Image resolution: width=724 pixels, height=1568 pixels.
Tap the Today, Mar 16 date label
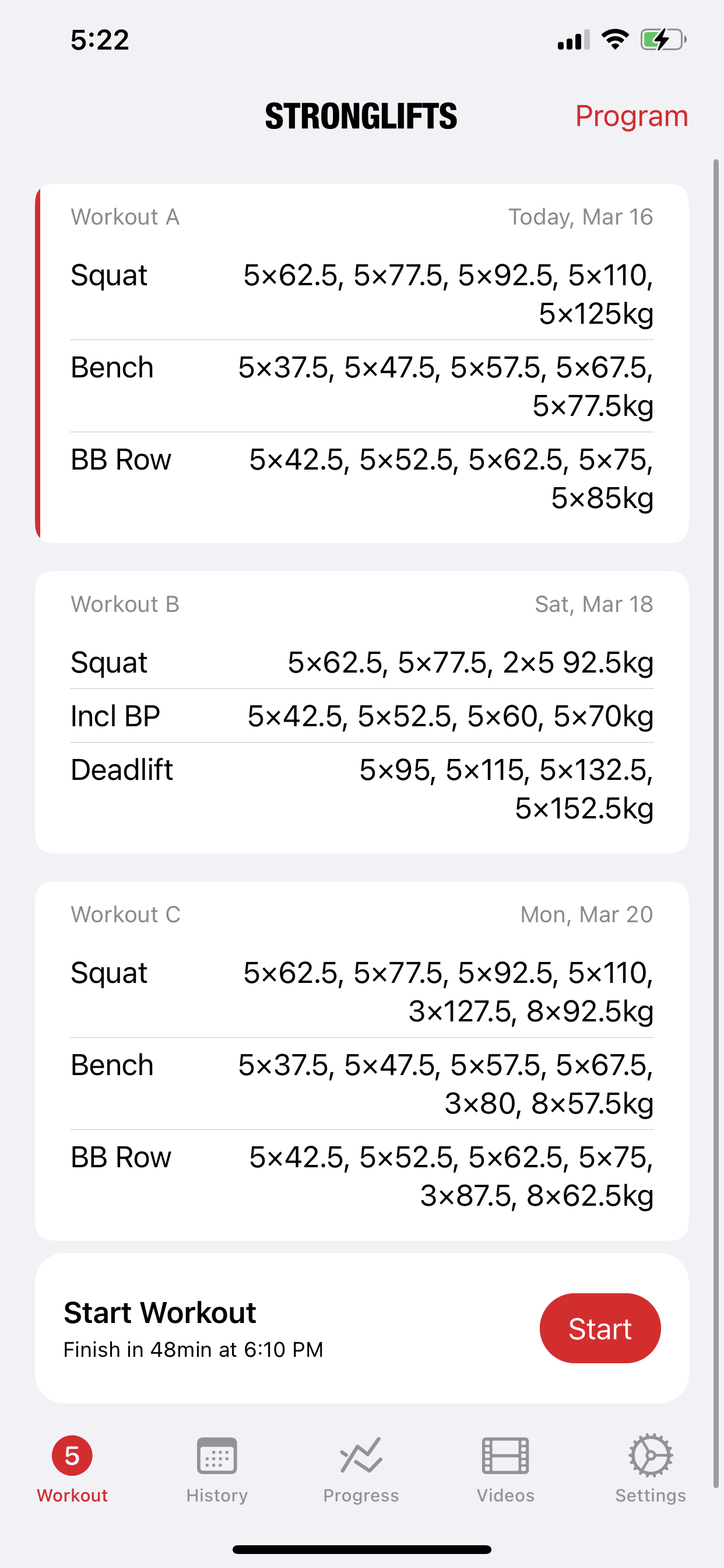click(x=580, y=216)
